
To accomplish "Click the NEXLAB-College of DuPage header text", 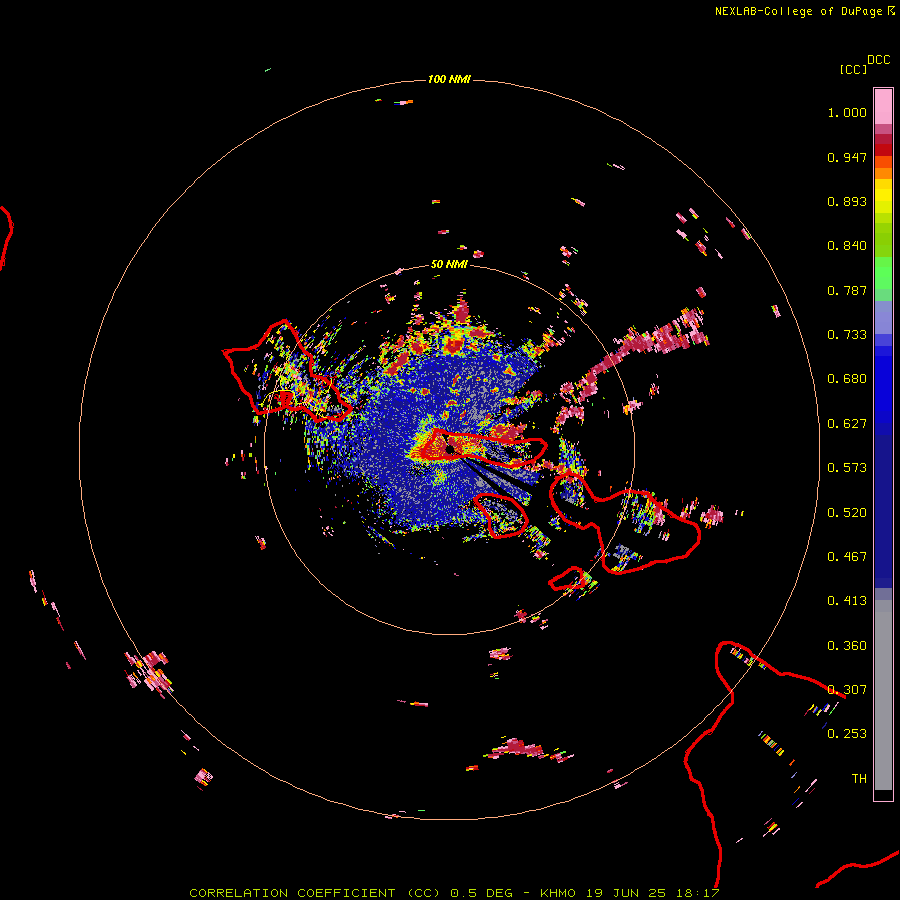I will point(804,11).
